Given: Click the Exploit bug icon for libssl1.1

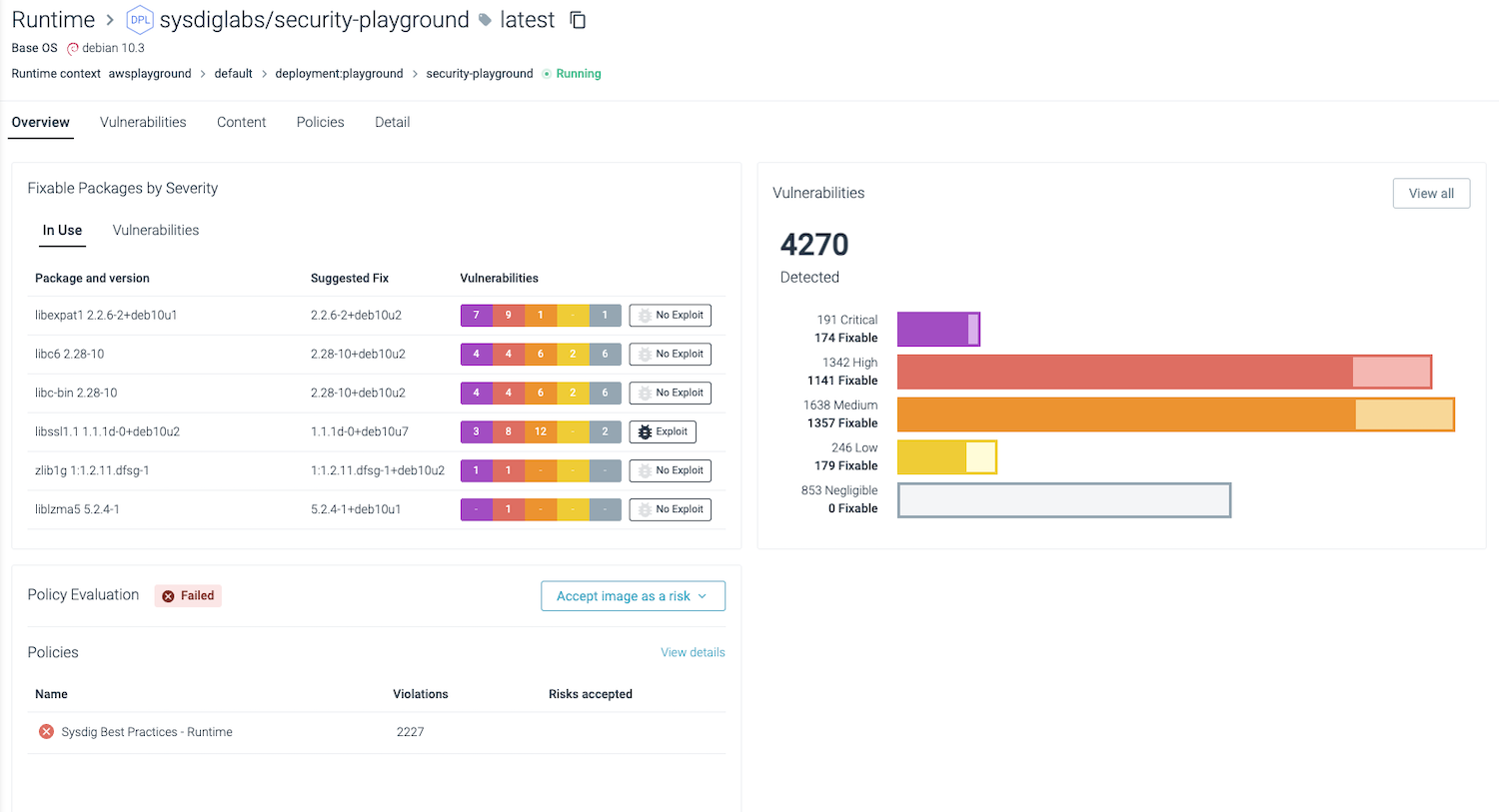Looking at the screenshot, I should pos(646,431).
